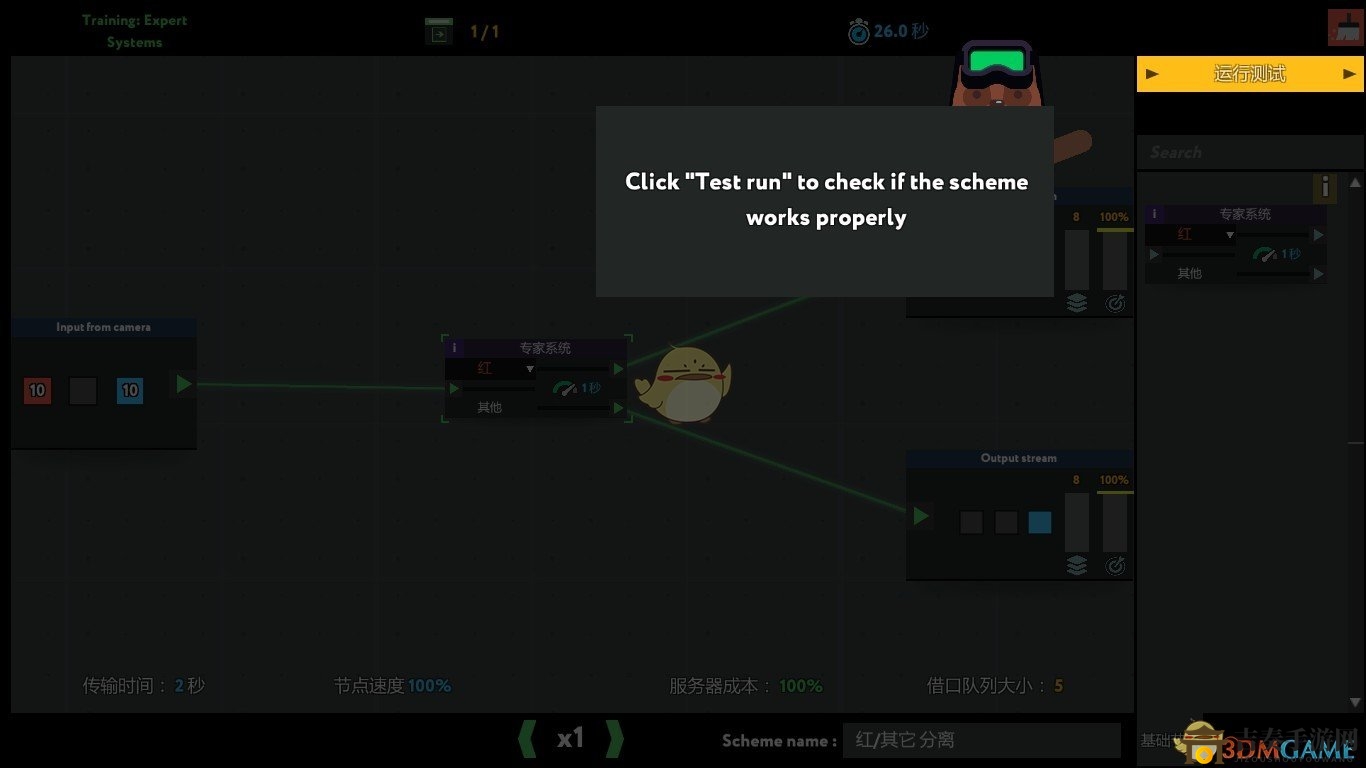
Task: Click the blue square in lower Output stream
Action: coord(1040,522)
